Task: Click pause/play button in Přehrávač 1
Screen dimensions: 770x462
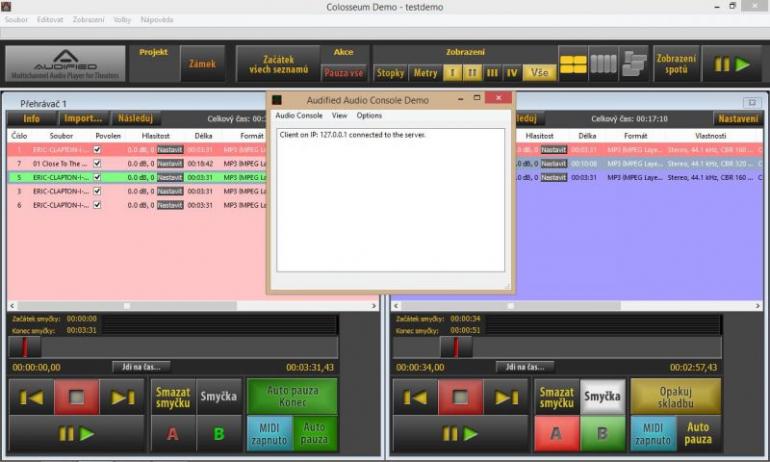Action: pos(77,434)
